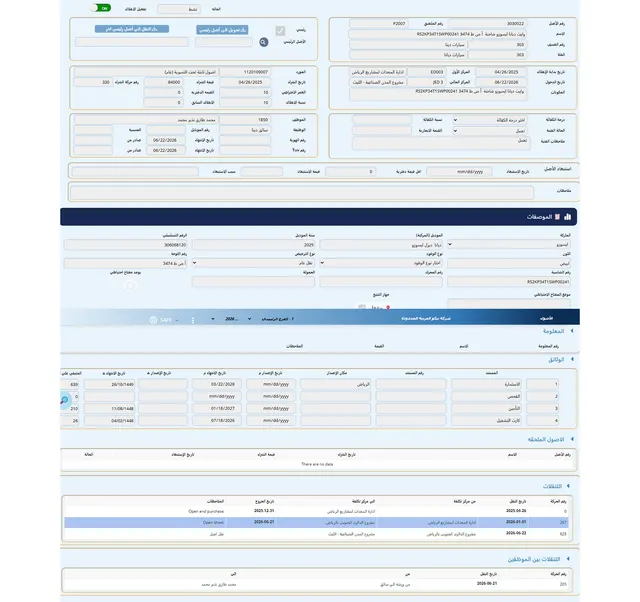Click the issue place field showing الرياض

click(x=336, y=384)
